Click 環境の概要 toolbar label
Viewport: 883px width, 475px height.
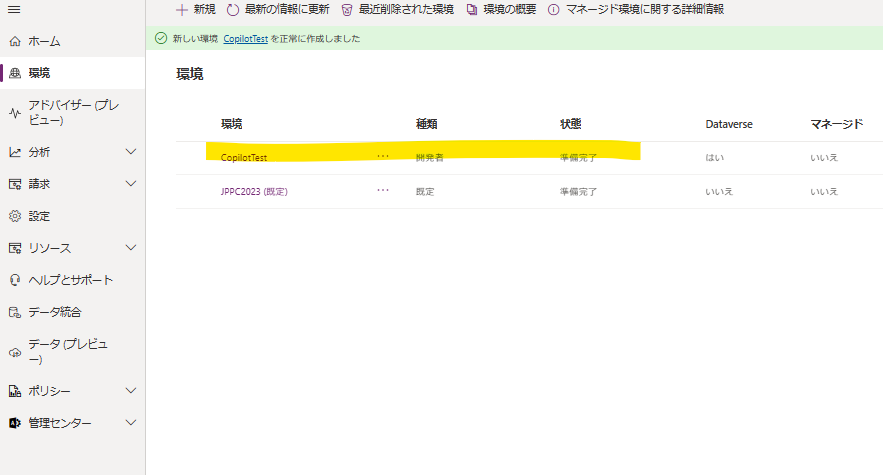coord(510,10)
